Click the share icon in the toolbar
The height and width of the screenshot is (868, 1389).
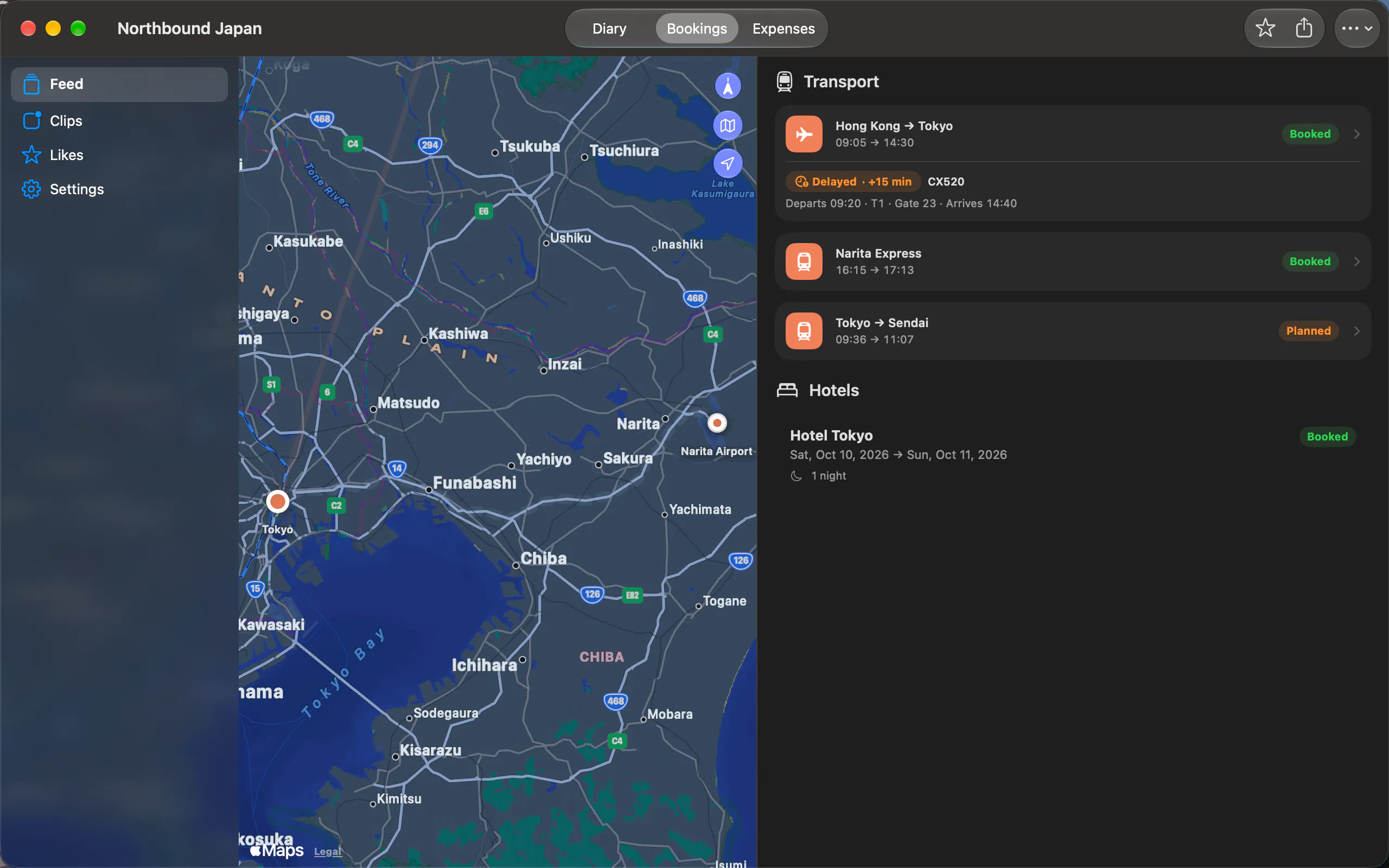click(1304, 28)
